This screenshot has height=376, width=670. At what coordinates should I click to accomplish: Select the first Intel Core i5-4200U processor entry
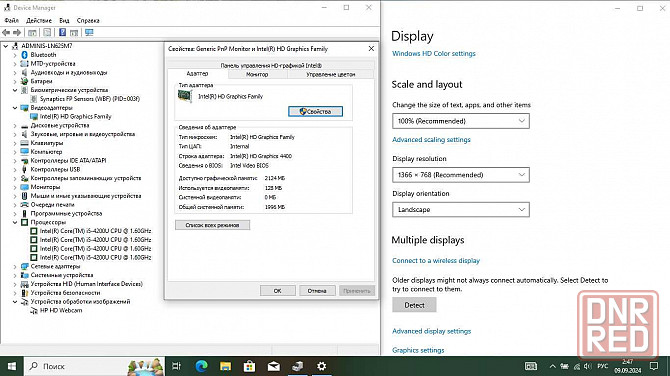95,231
